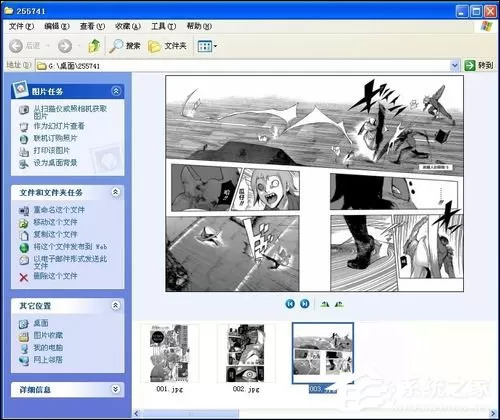The width and height of the screenshot is (500, 420).
Task: Select the 001.jpg thumbnail
Action: click(170, 353)
